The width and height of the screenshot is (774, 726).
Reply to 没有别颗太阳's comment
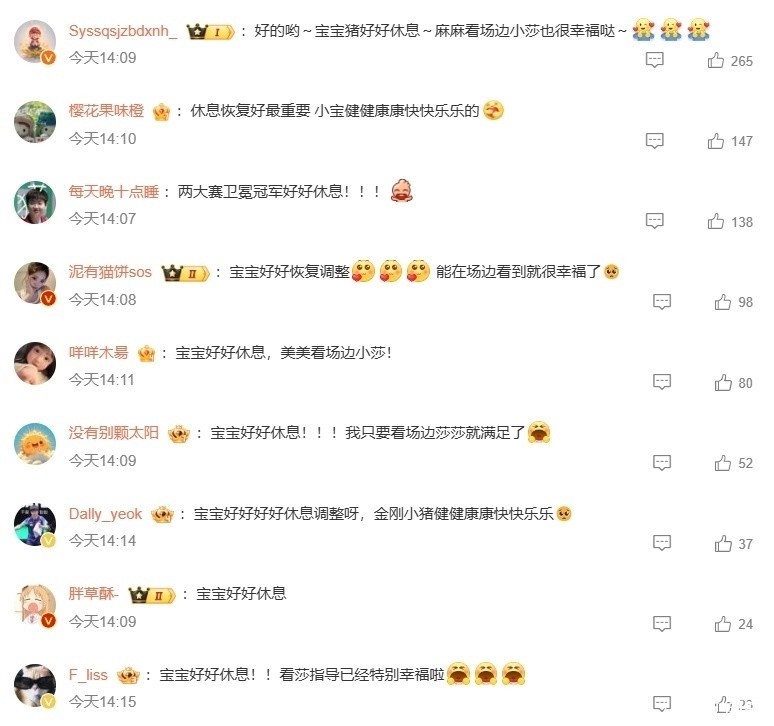coord(662,462)
